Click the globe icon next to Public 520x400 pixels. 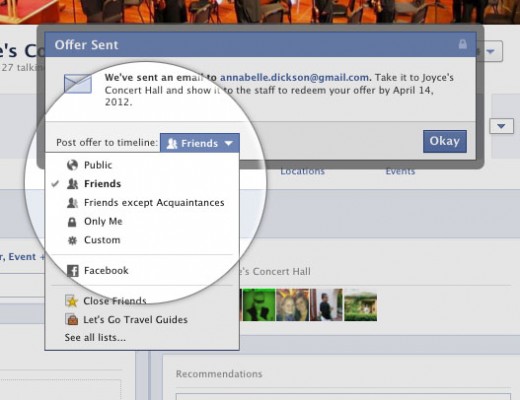click(x=72, y=165)
